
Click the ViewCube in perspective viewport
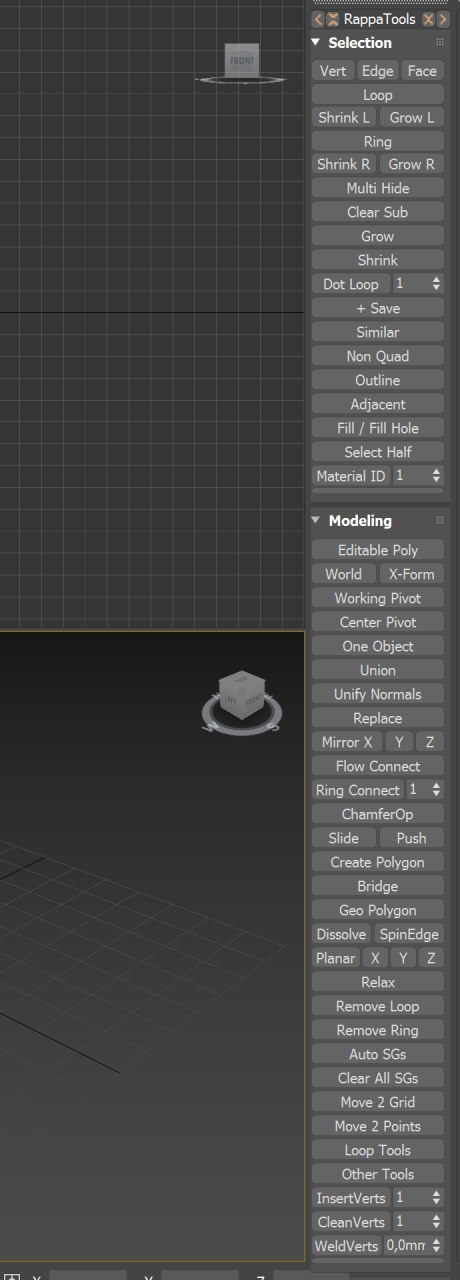[x=241, y=694]
